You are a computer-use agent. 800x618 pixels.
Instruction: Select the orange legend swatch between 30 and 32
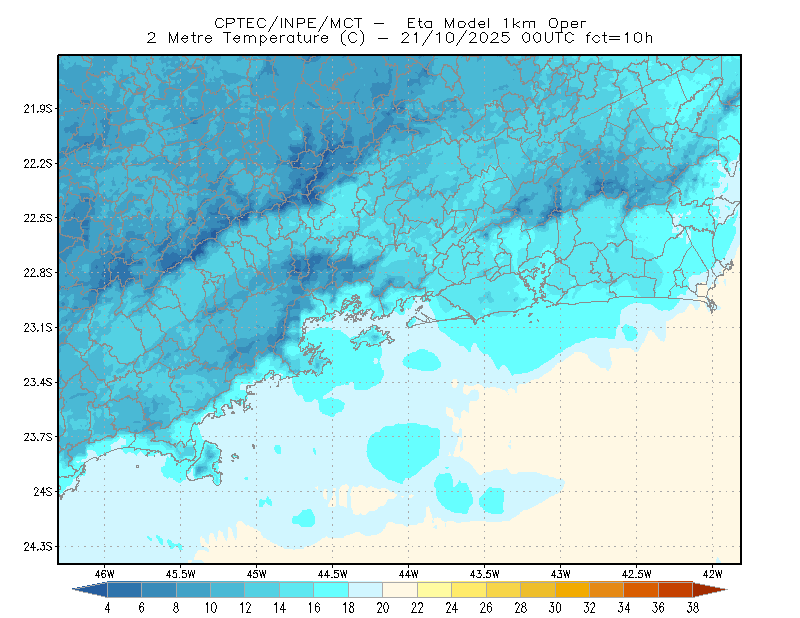tap(572, 590)
